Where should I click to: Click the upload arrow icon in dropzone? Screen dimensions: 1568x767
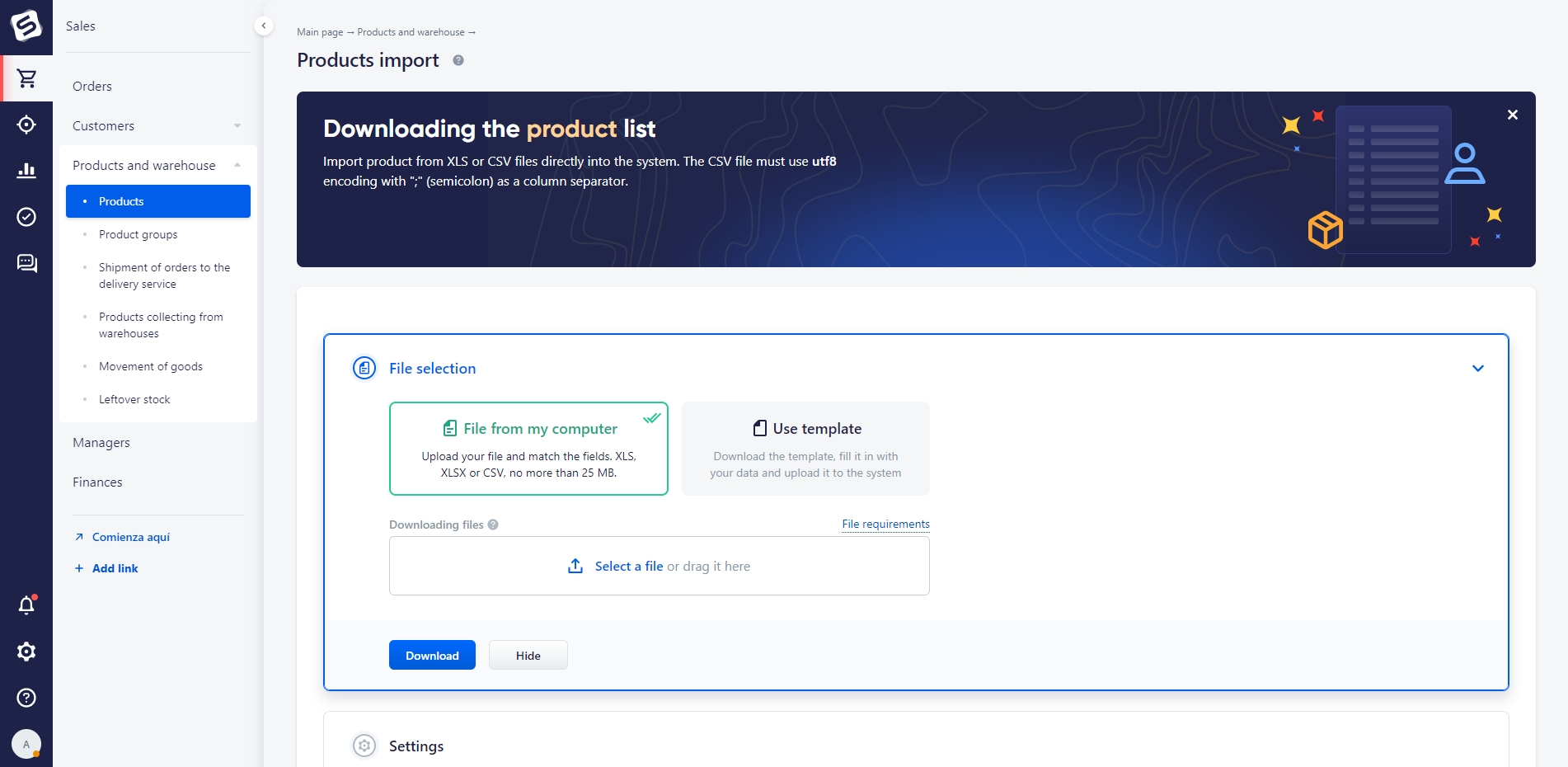[x=575, y=566]
